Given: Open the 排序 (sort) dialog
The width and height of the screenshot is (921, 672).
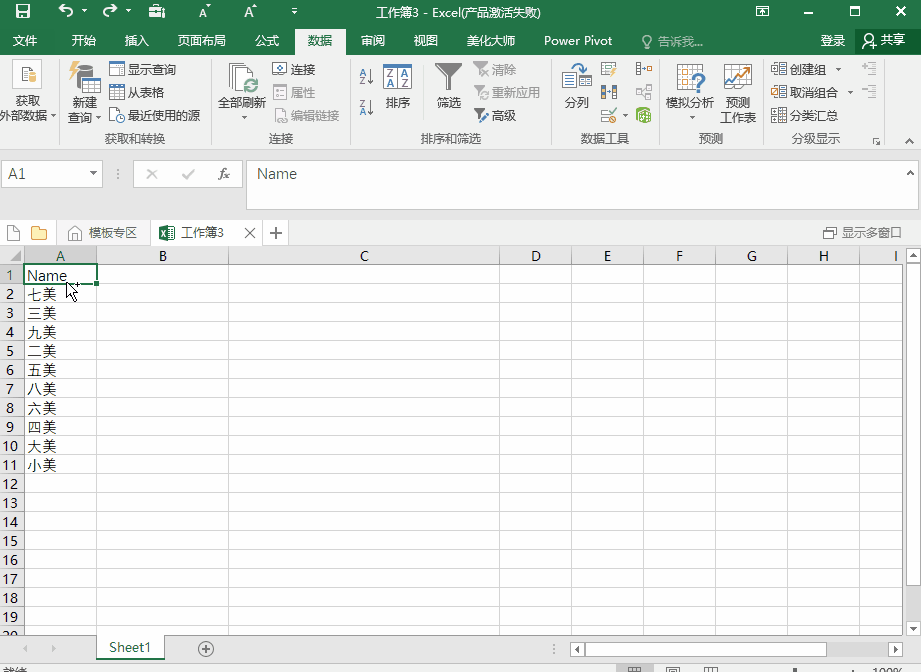Looking at the screenshot, I should [398, 87].
